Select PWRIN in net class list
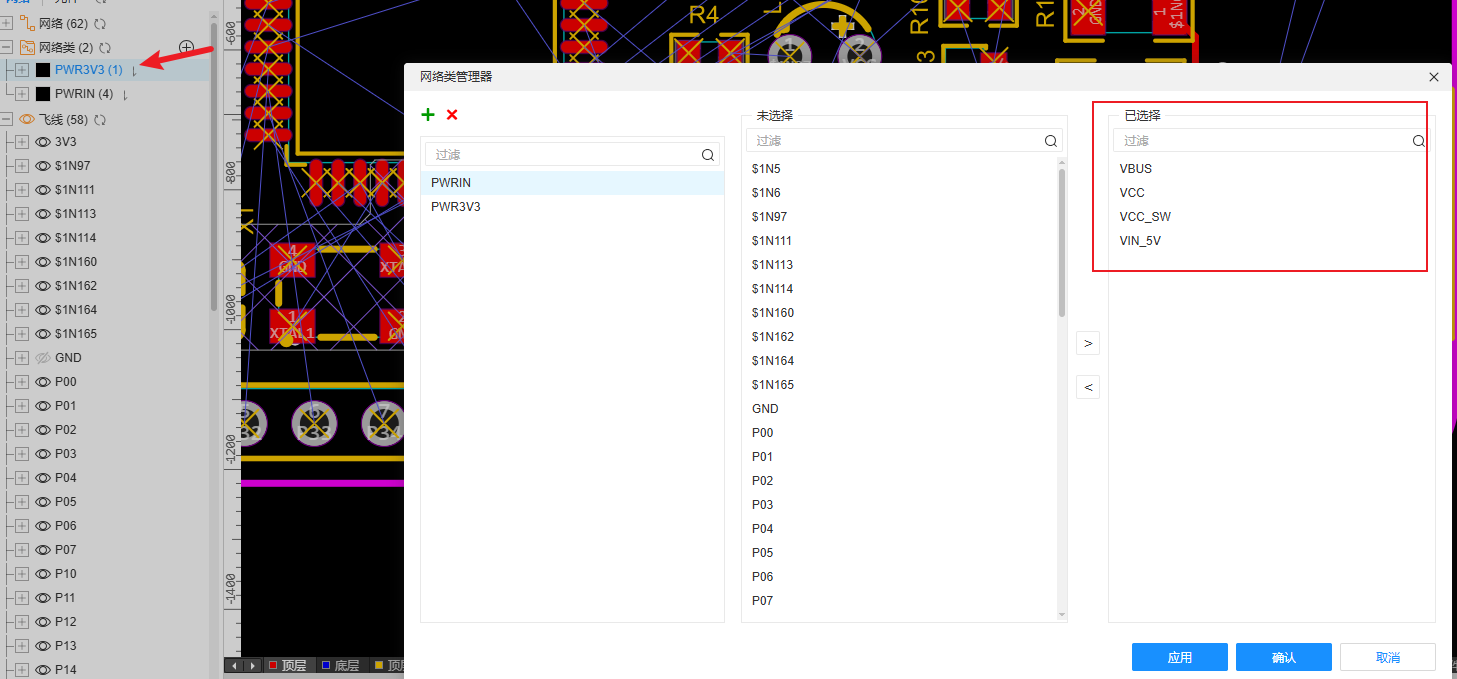The image size is (1457, 679). click(572, 183)
